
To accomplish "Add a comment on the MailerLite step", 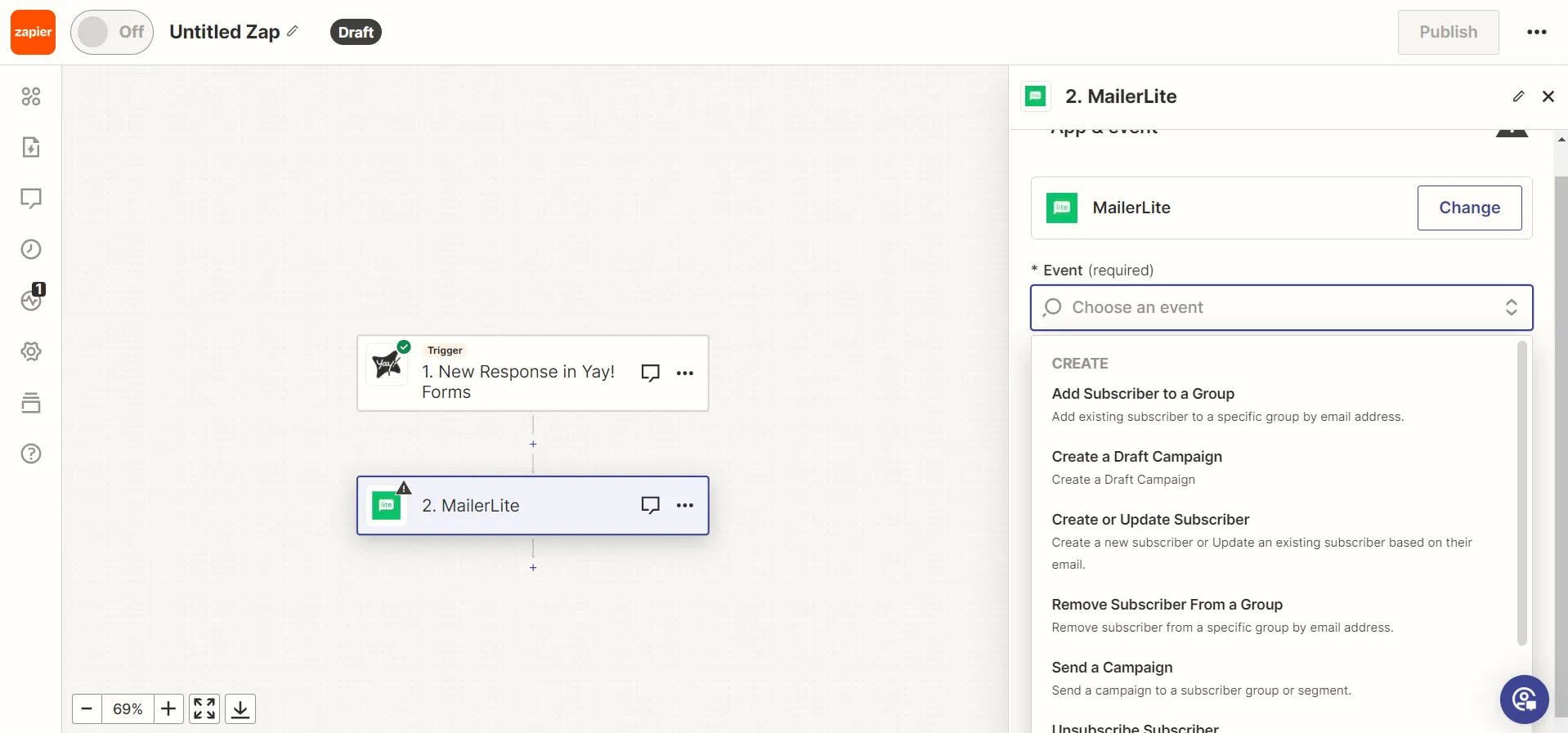I will (651, 505).
